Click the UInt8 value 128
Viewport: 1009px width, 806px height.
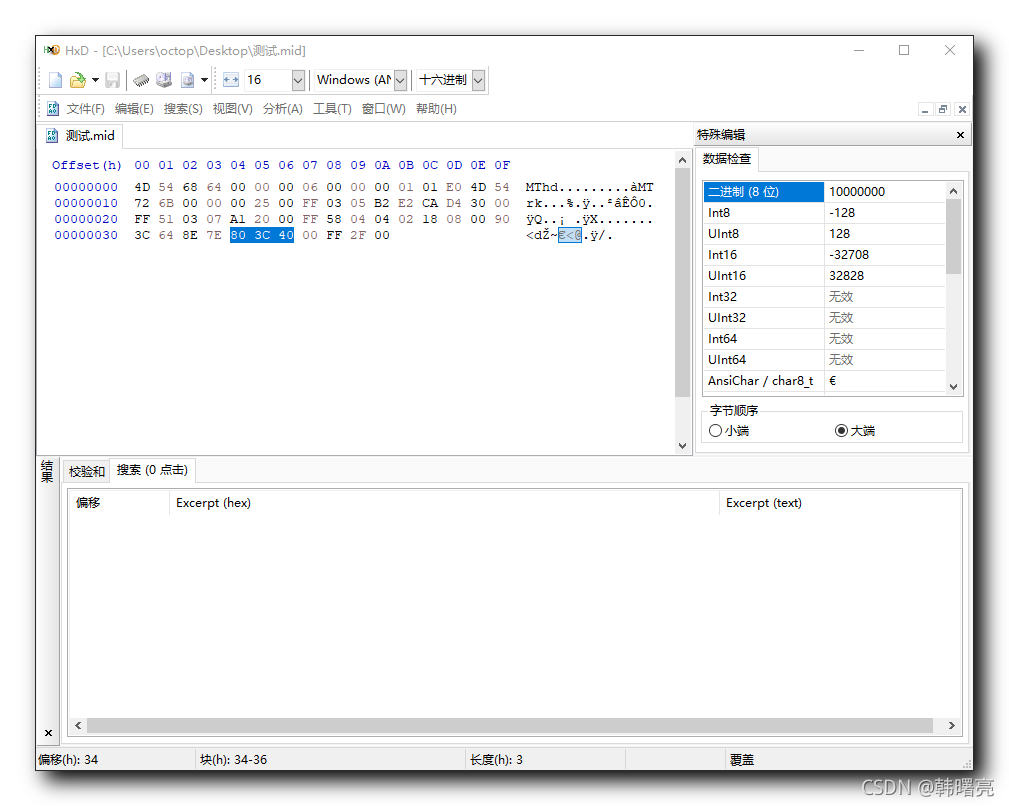[839, 234]
